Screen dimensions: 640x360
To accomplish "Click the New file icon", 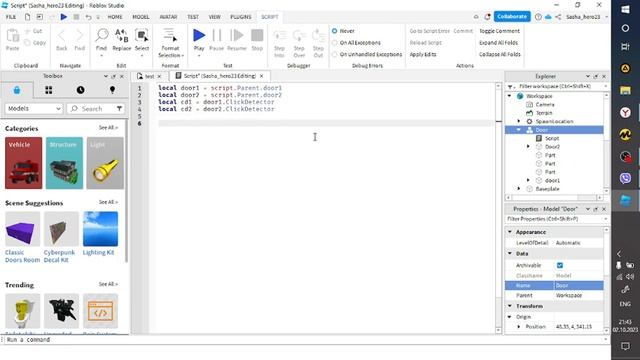I will [x=27, y=17].
